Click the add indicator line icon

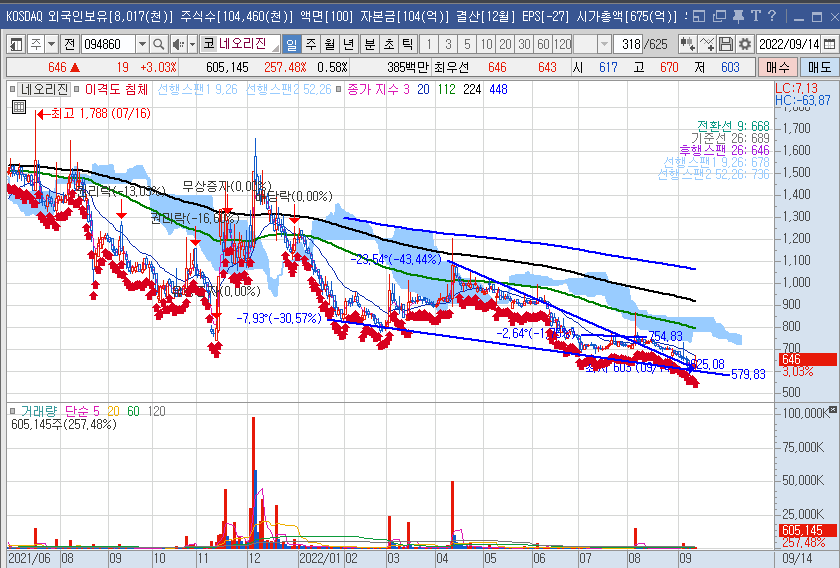point(707,44)
